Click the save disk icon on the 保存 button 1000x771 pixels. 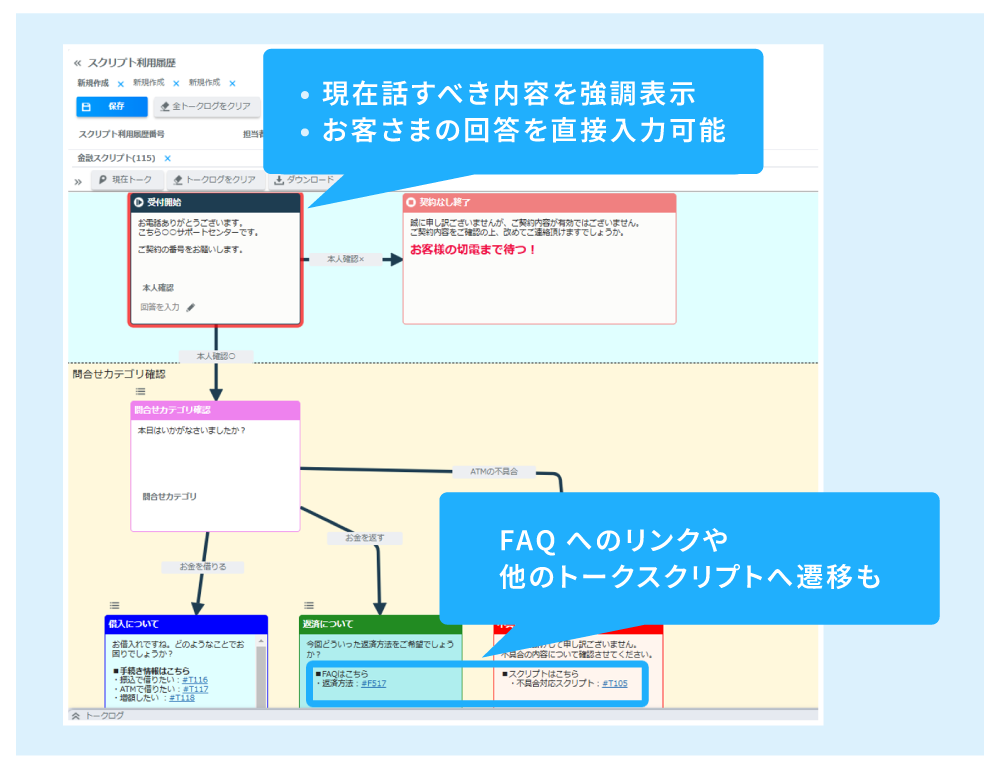coord(87,104)
